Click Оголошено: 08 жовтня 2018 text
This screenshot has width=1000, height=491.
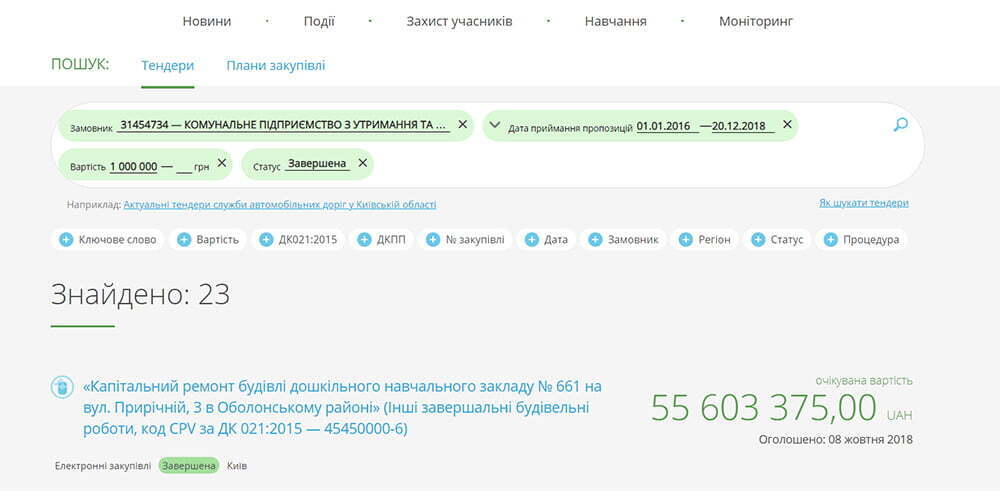point(835,439)
